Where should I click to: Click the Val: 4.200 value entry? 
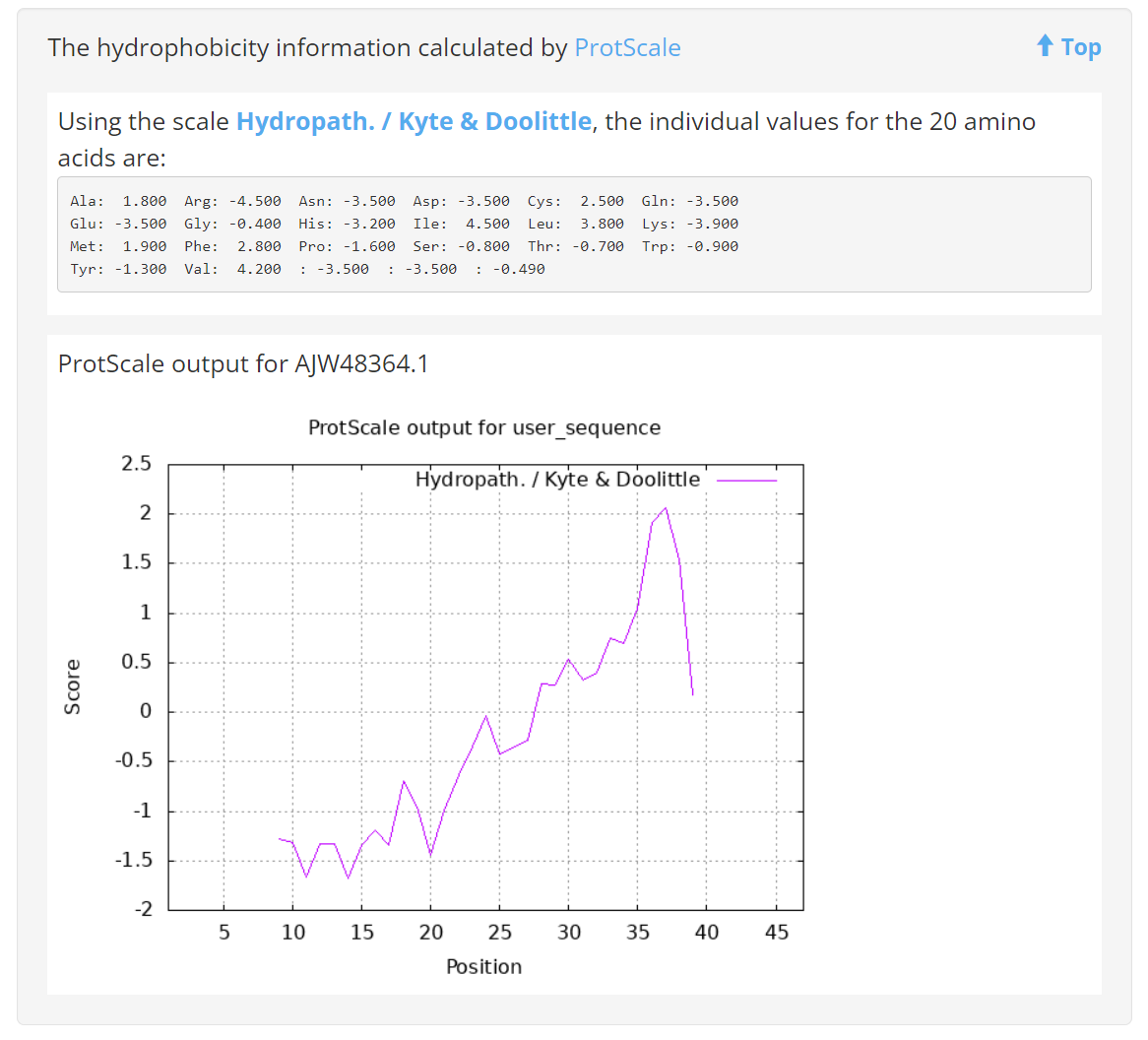tap(232, 269)
